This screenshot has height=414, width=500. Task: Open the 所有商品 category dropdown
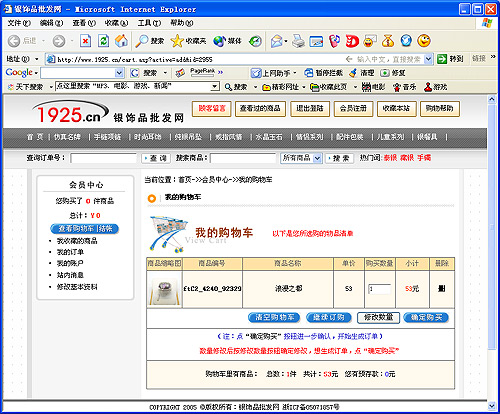click(317, 158)
